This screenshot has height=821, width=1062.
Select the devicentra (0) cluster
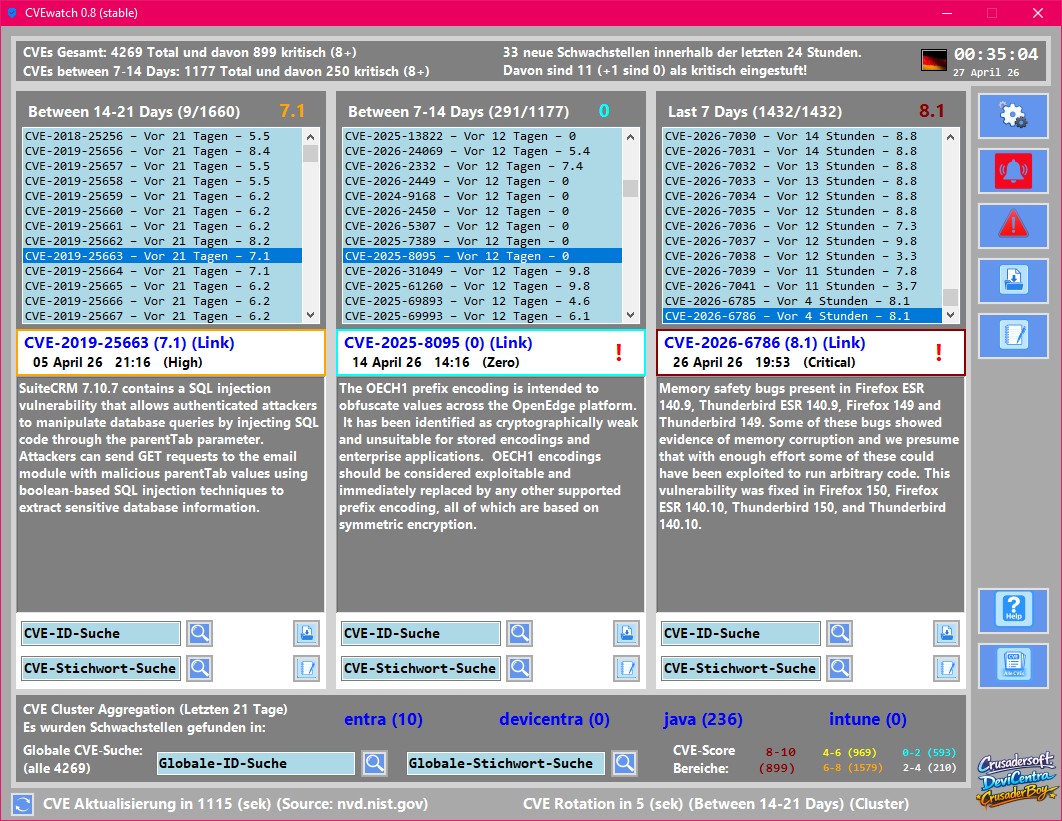click(x=554, y=719)
